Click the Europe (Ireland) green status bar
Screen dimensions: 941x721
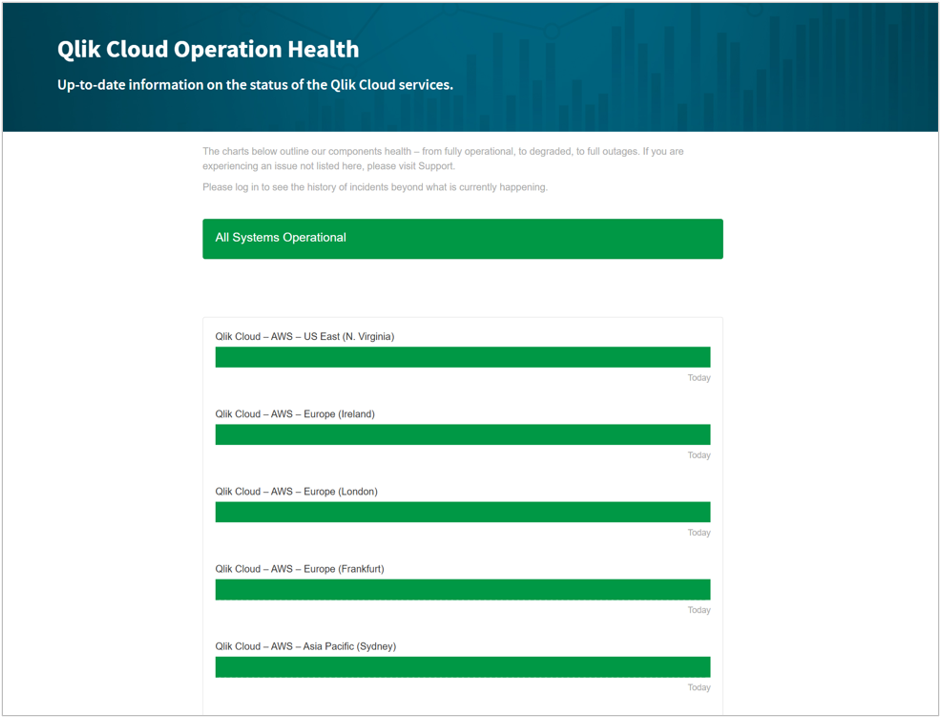(462, 434)
